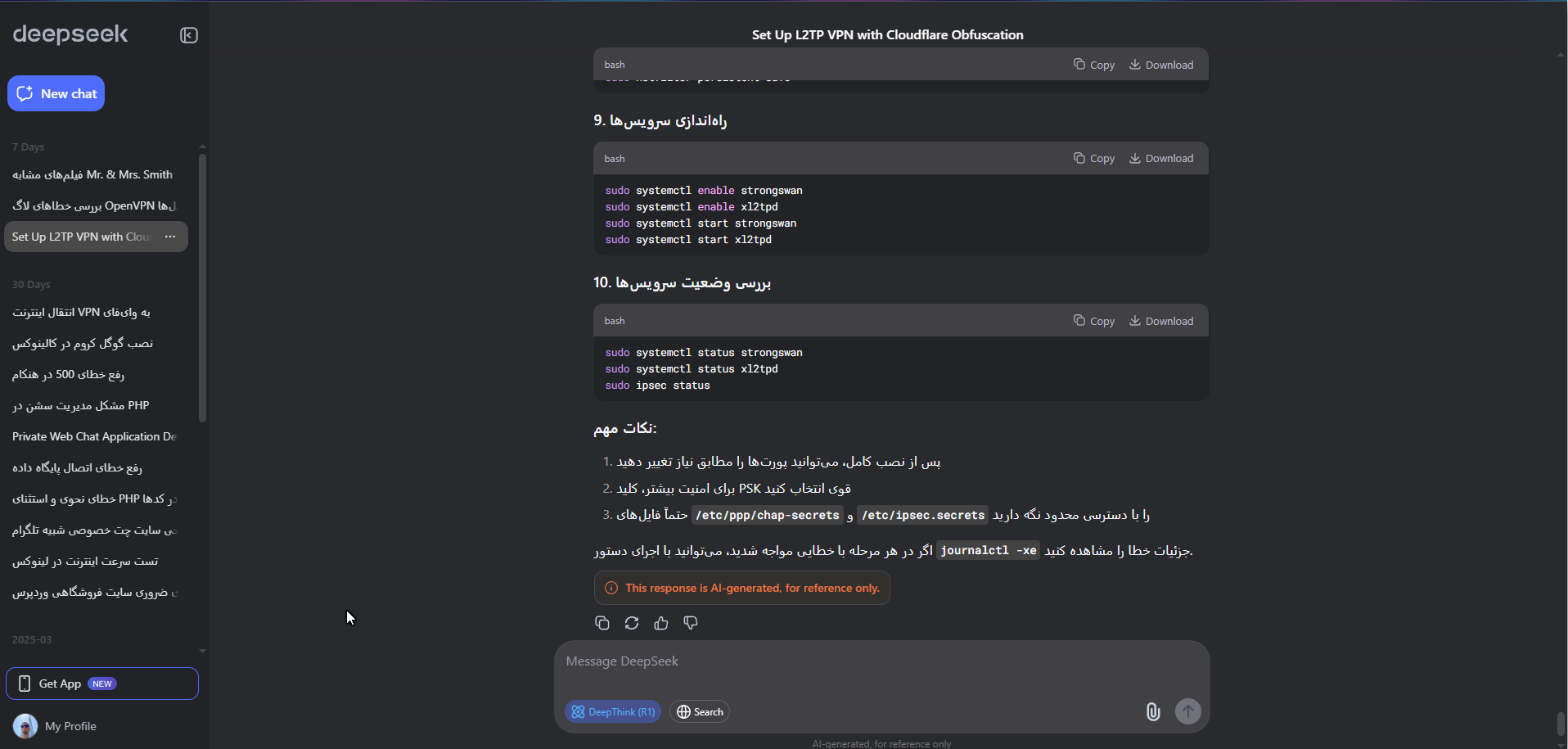Image resolution: width=1568 pixels, height=749 pixels.
Task: Start a New chat
Action: [56, 93]
